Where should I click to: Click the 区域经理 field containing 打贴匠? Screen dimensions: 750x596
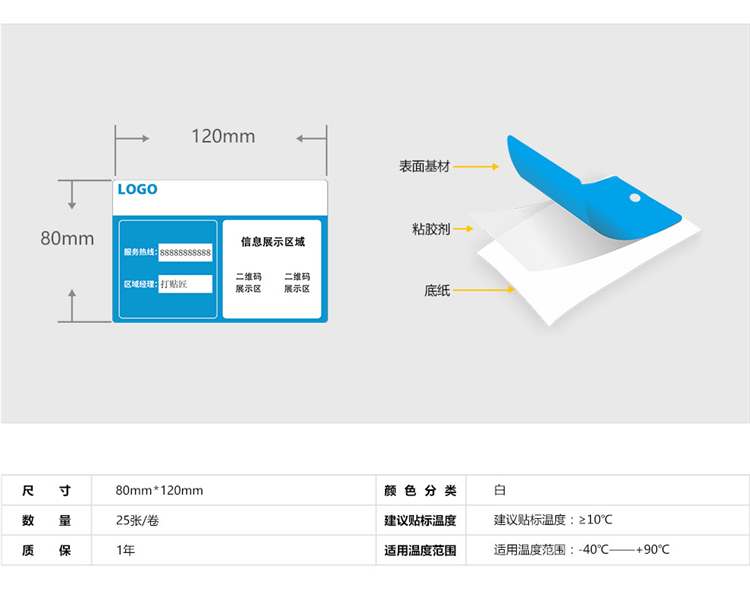click(x=185, y=284)
